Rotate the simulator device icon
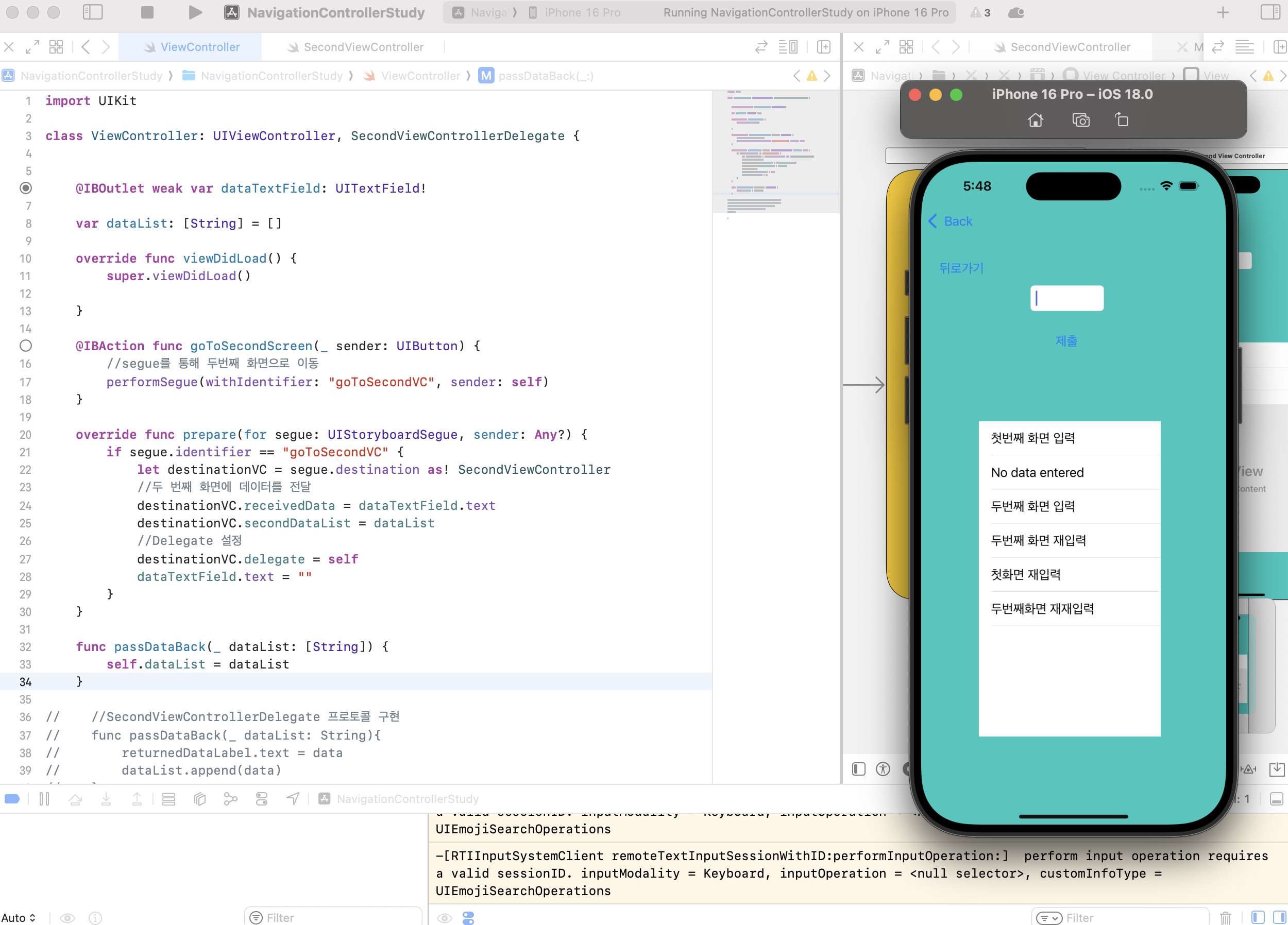 click(1121, 120)
